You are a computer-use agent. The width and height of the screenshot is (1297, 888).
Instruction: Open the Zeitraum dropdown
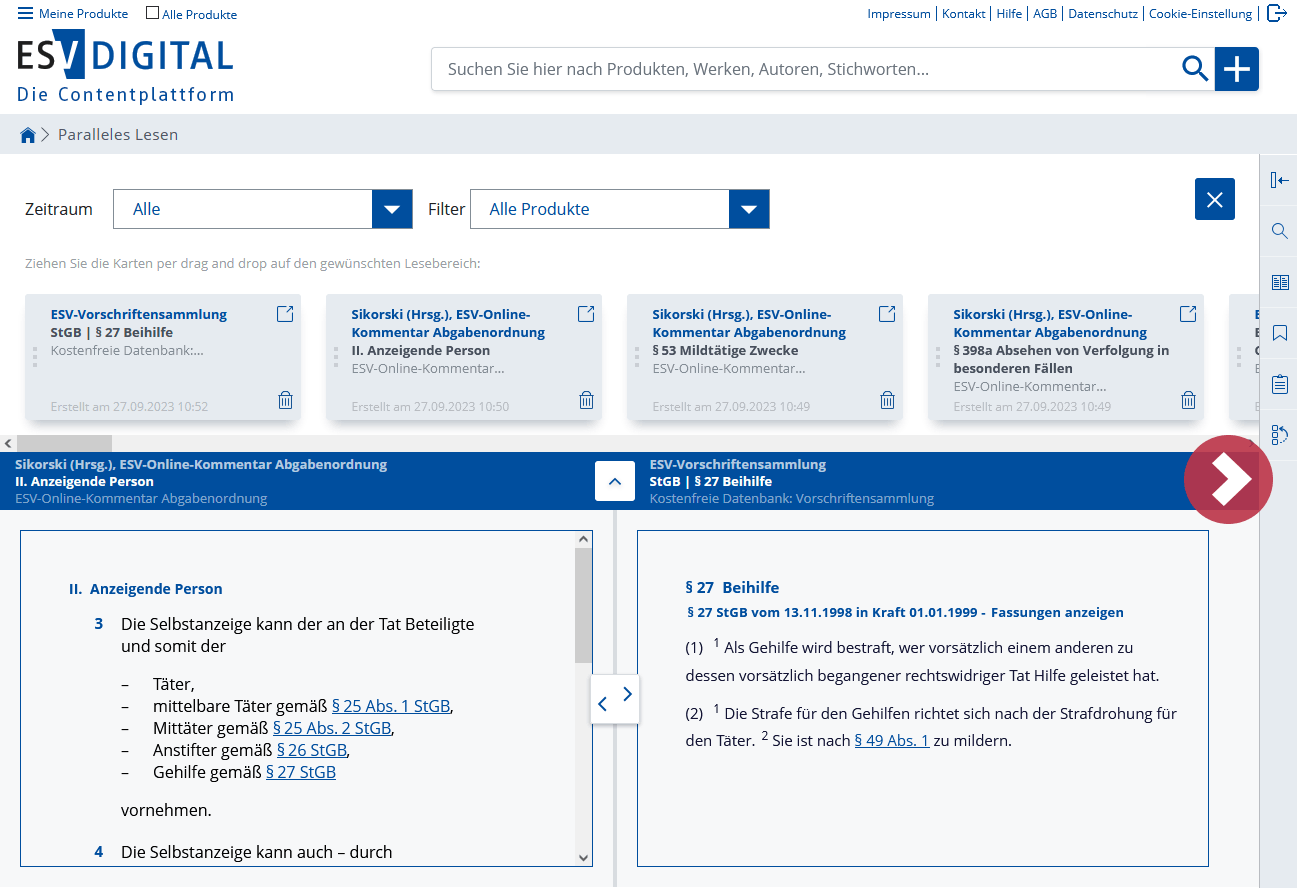263,209
